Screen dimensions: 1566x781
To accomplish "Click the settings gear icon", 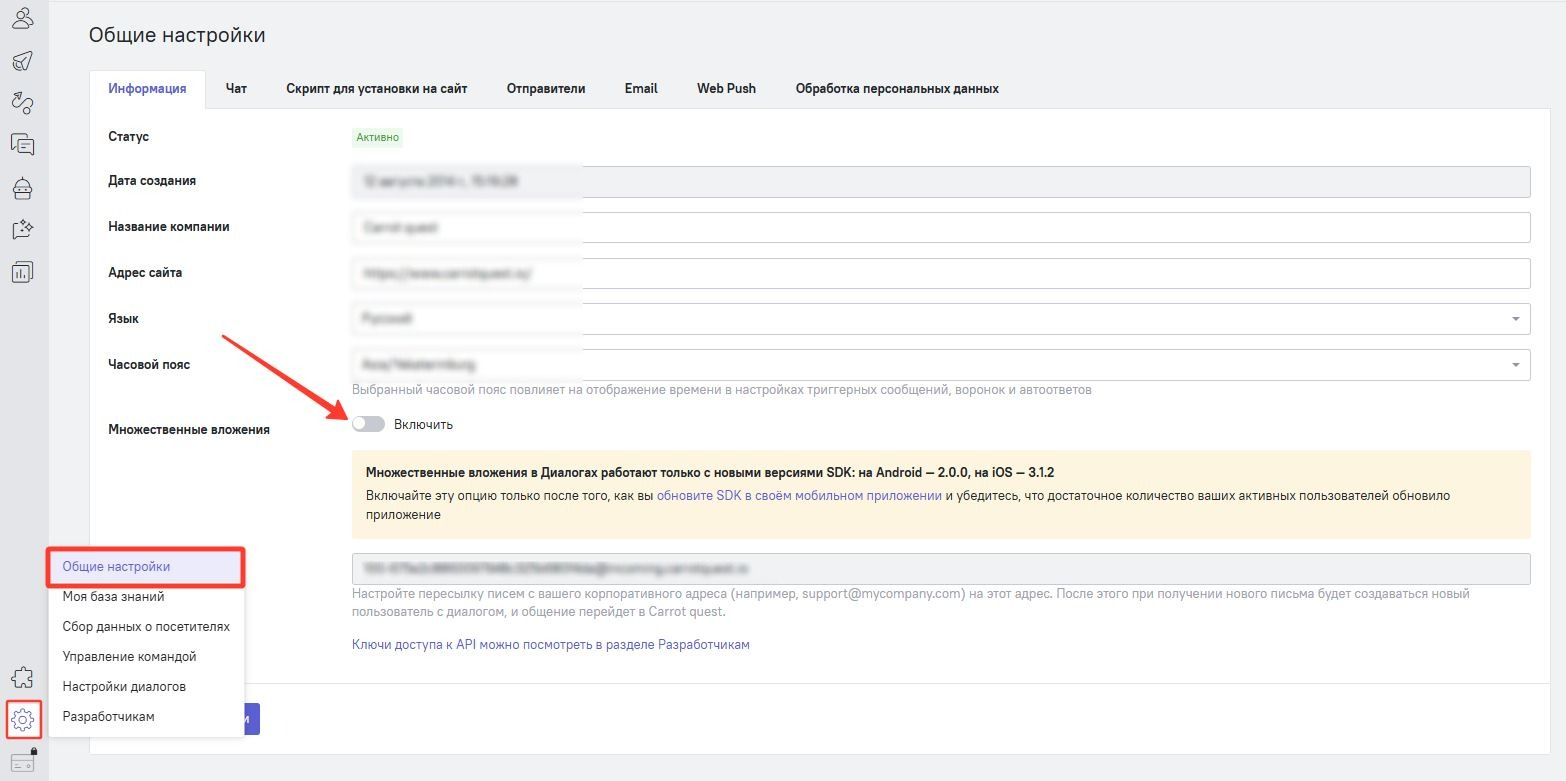I will pyautogui.click(x=22, y=718).
